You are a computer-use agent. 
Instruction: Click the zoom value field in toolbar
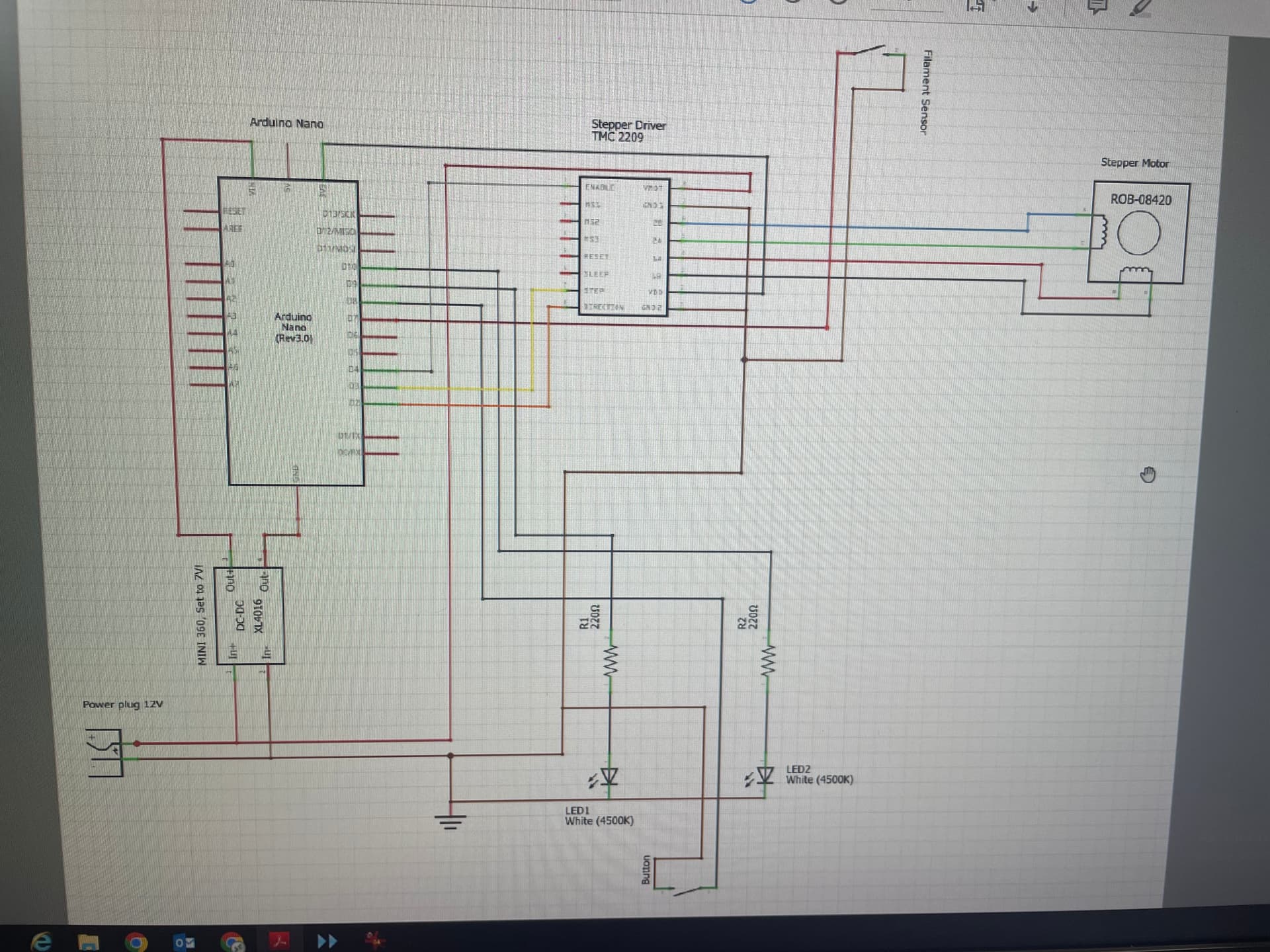tap(906, 5)
